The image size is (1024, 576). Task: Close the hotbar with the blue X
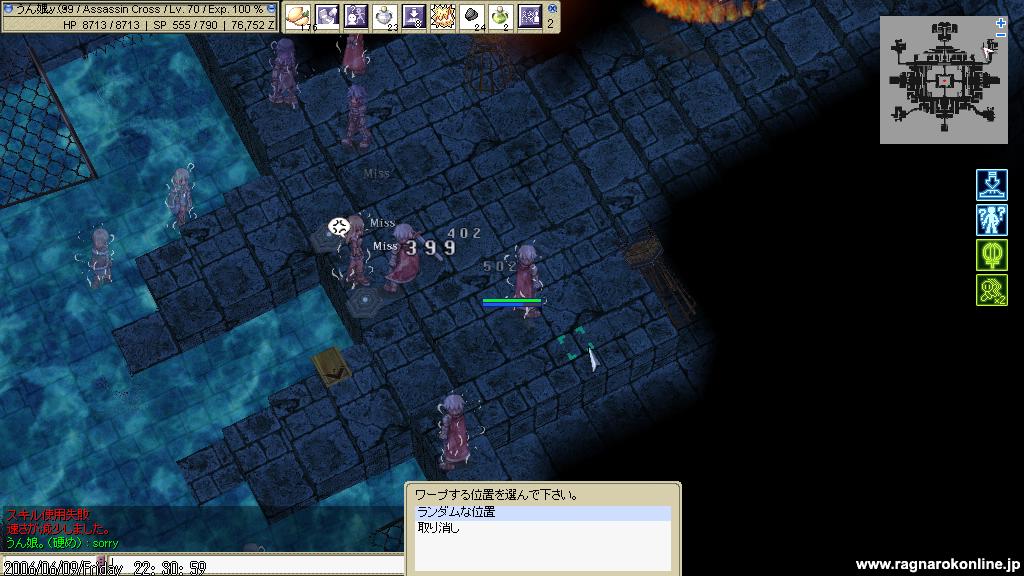(552, 8)
